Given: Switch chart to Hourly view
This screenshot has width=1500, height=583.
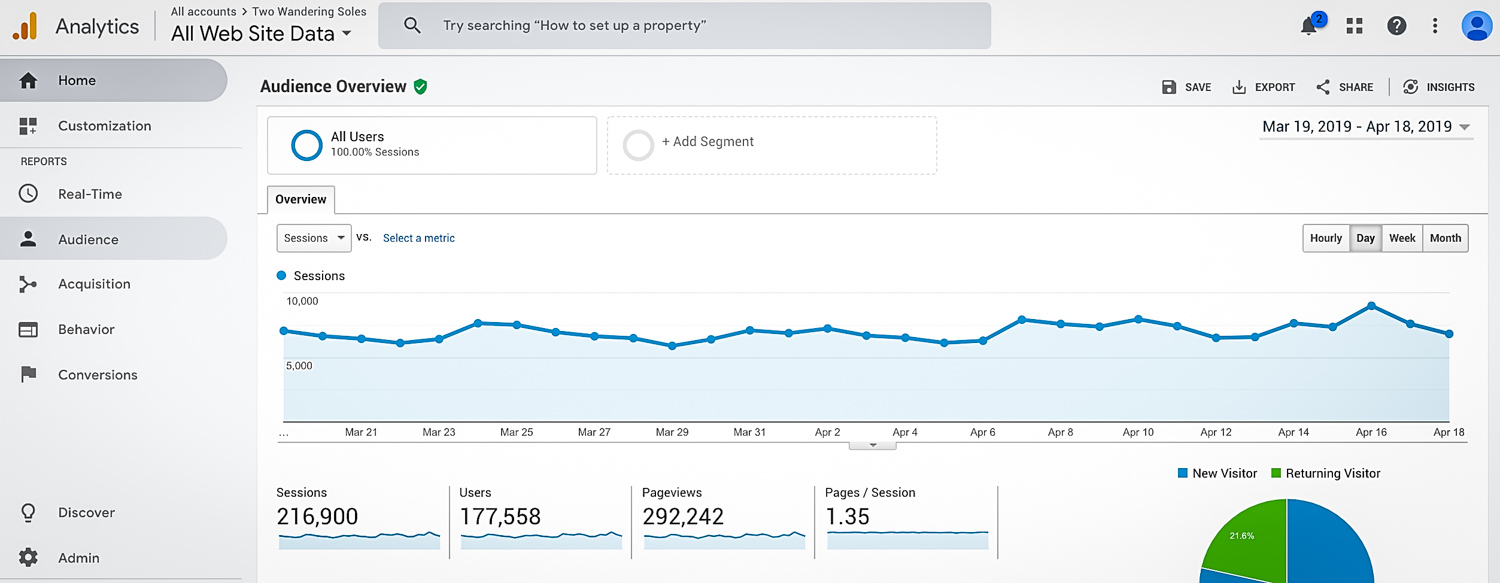Looking at the screenshot, I should pos(1326,238).
